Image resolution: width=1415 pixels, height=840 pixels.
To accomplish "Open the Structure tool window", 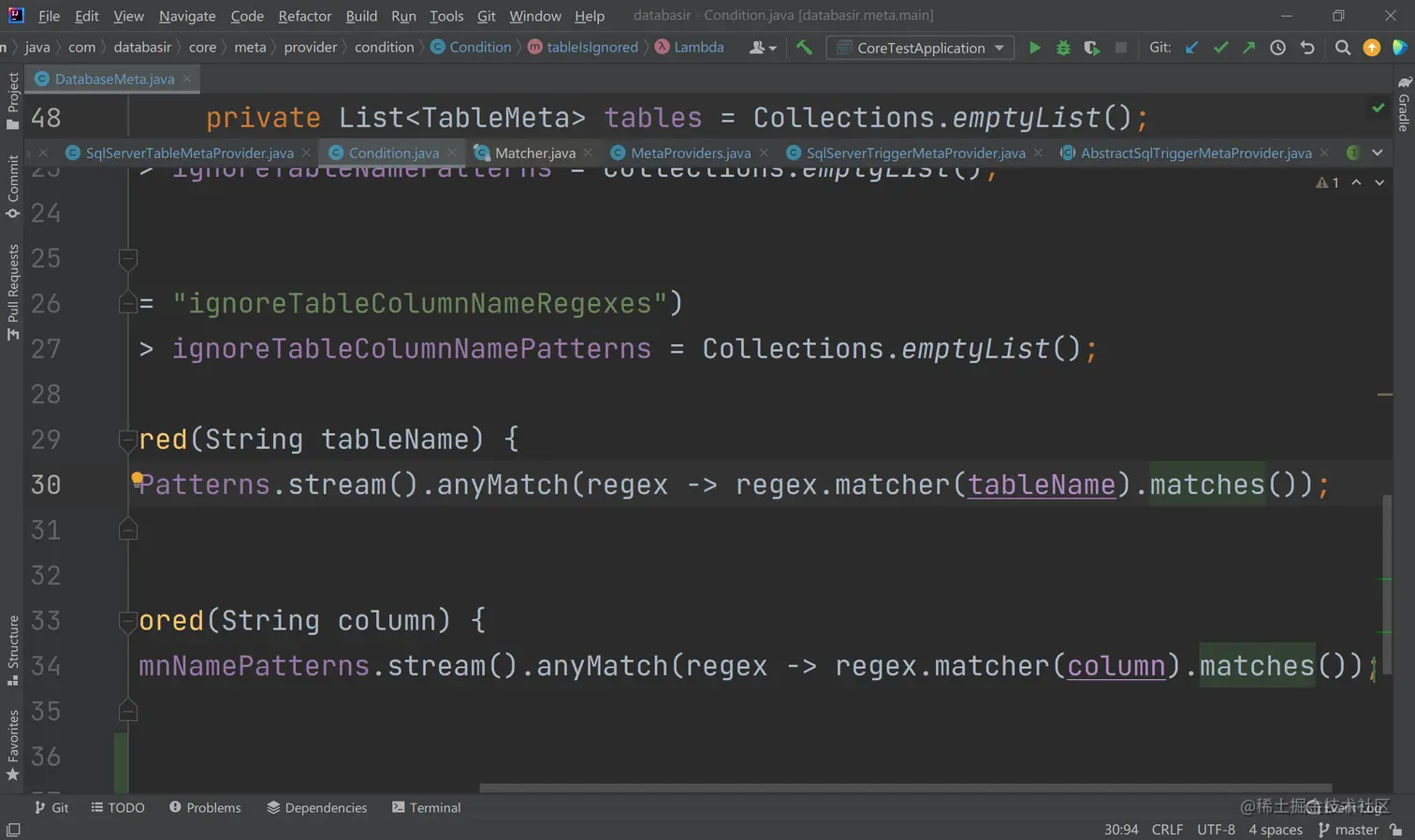I will click(x=12, y=651).
